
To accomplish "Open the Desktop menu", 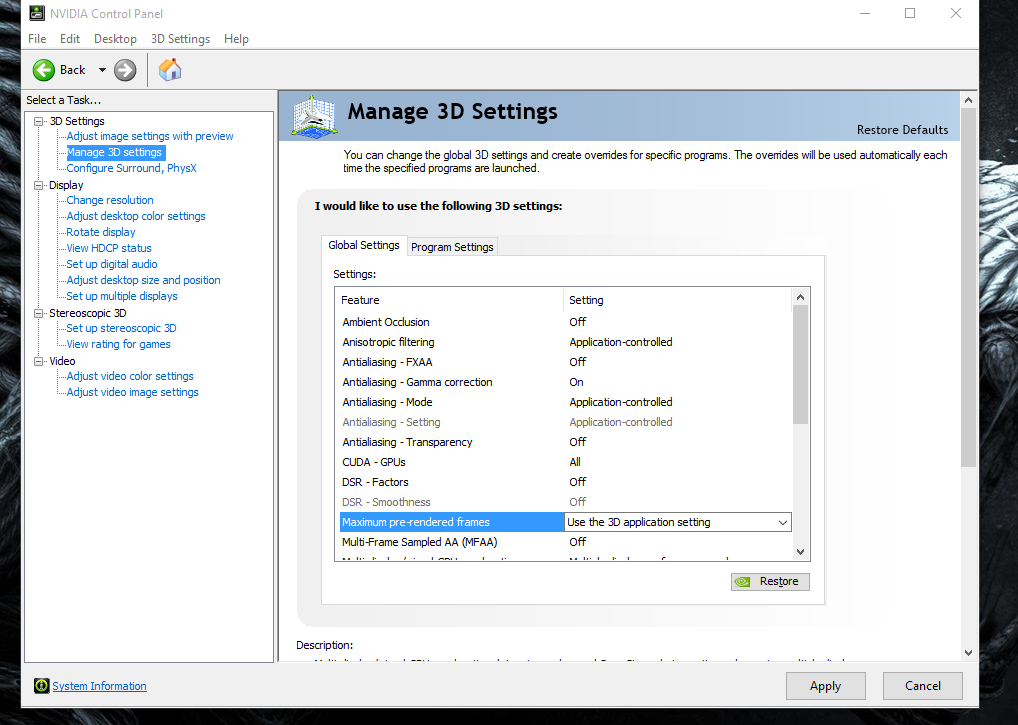I will pos(115,39).
